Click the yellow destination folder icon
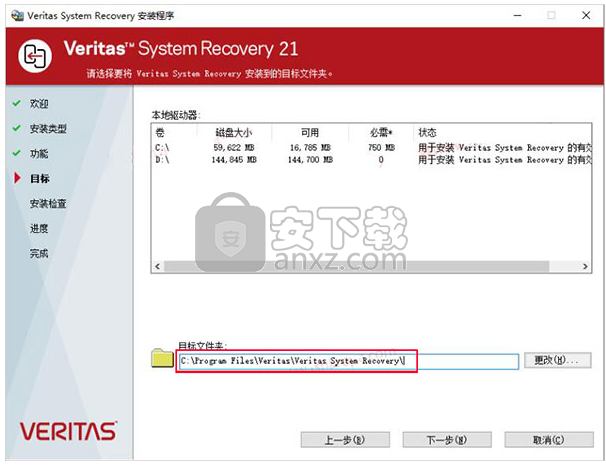The height and width of the screenshot is (467, 606). 162,358
